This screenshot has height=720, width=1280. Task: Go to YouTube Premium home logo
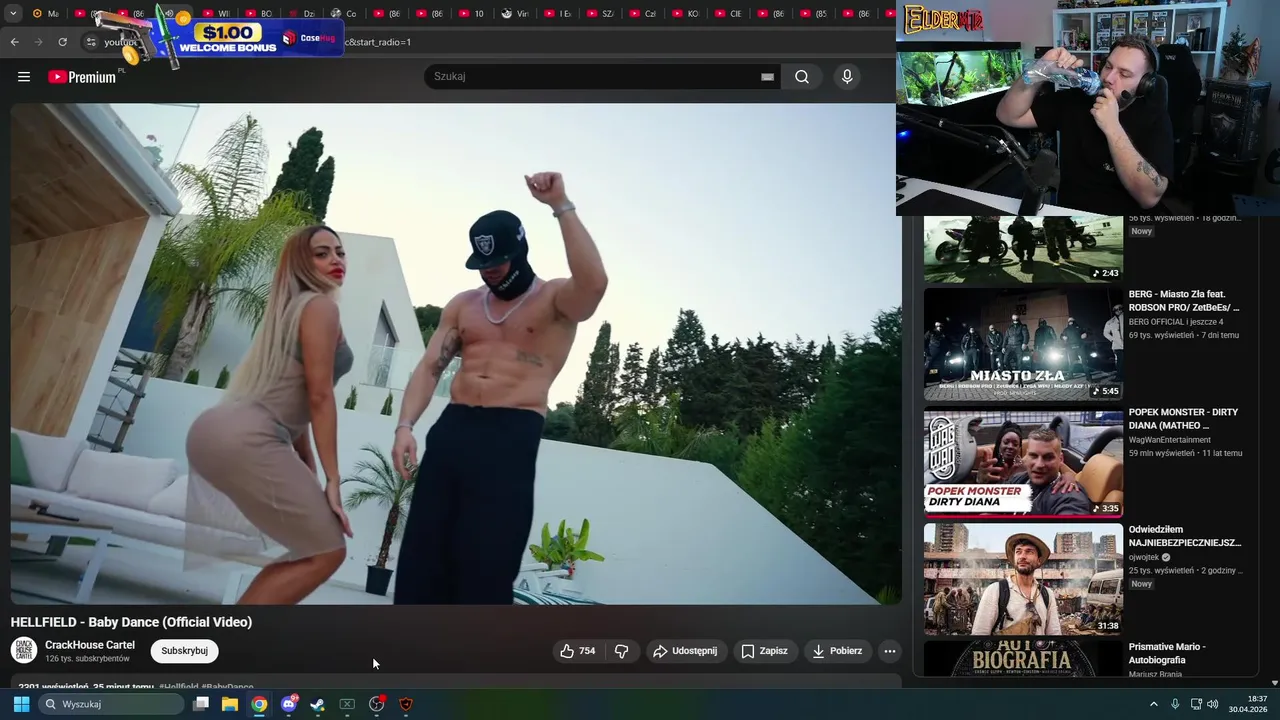pos(82,77)
